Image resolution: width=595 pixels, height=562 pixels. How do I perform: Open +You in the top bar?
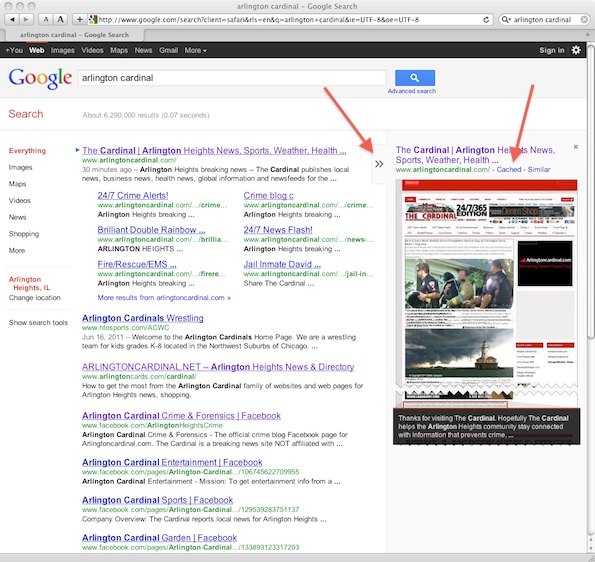coord(14,50)
